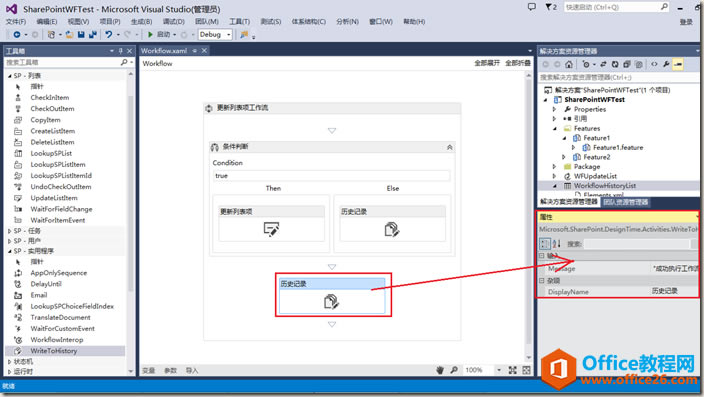
Task: Select the WaitForItemEvent activity
Action: coord(57,220)
